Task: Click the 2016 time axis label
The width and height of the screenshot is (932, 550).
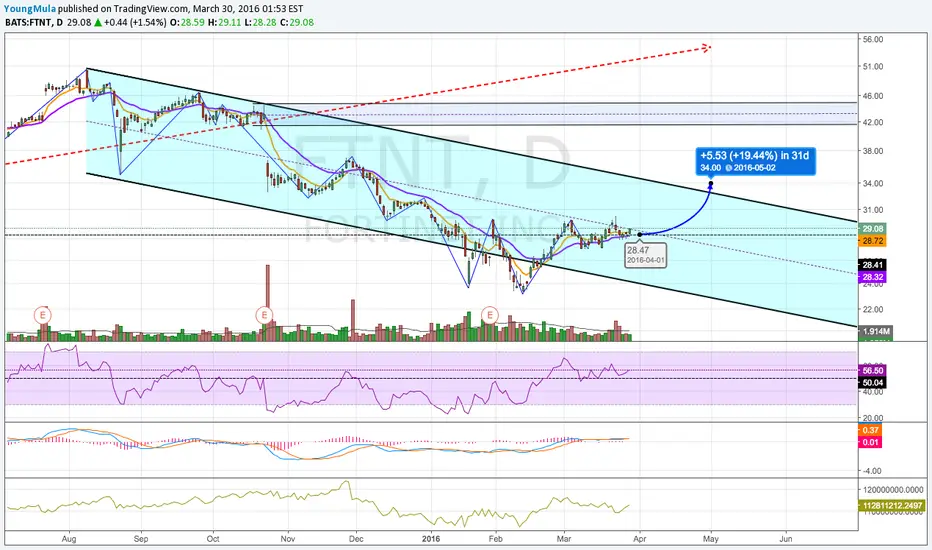Action: tap(430, 539)
